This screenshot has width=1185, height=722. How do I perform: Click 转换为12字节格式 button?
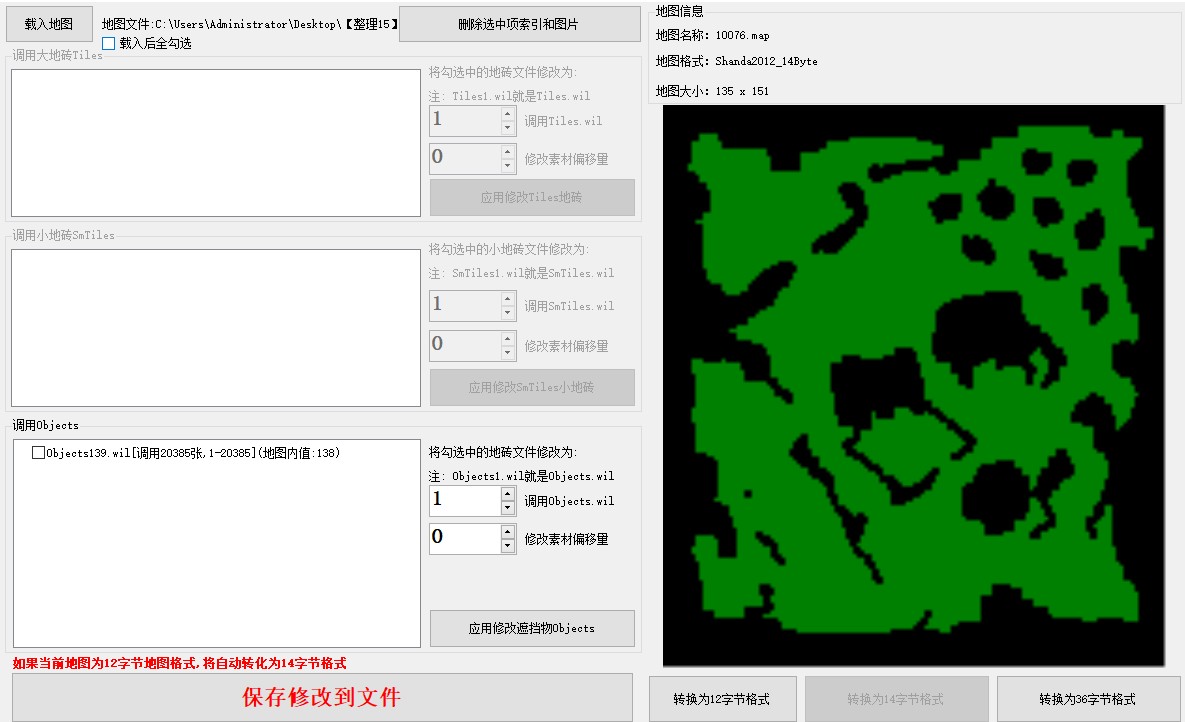pos(722,699)
